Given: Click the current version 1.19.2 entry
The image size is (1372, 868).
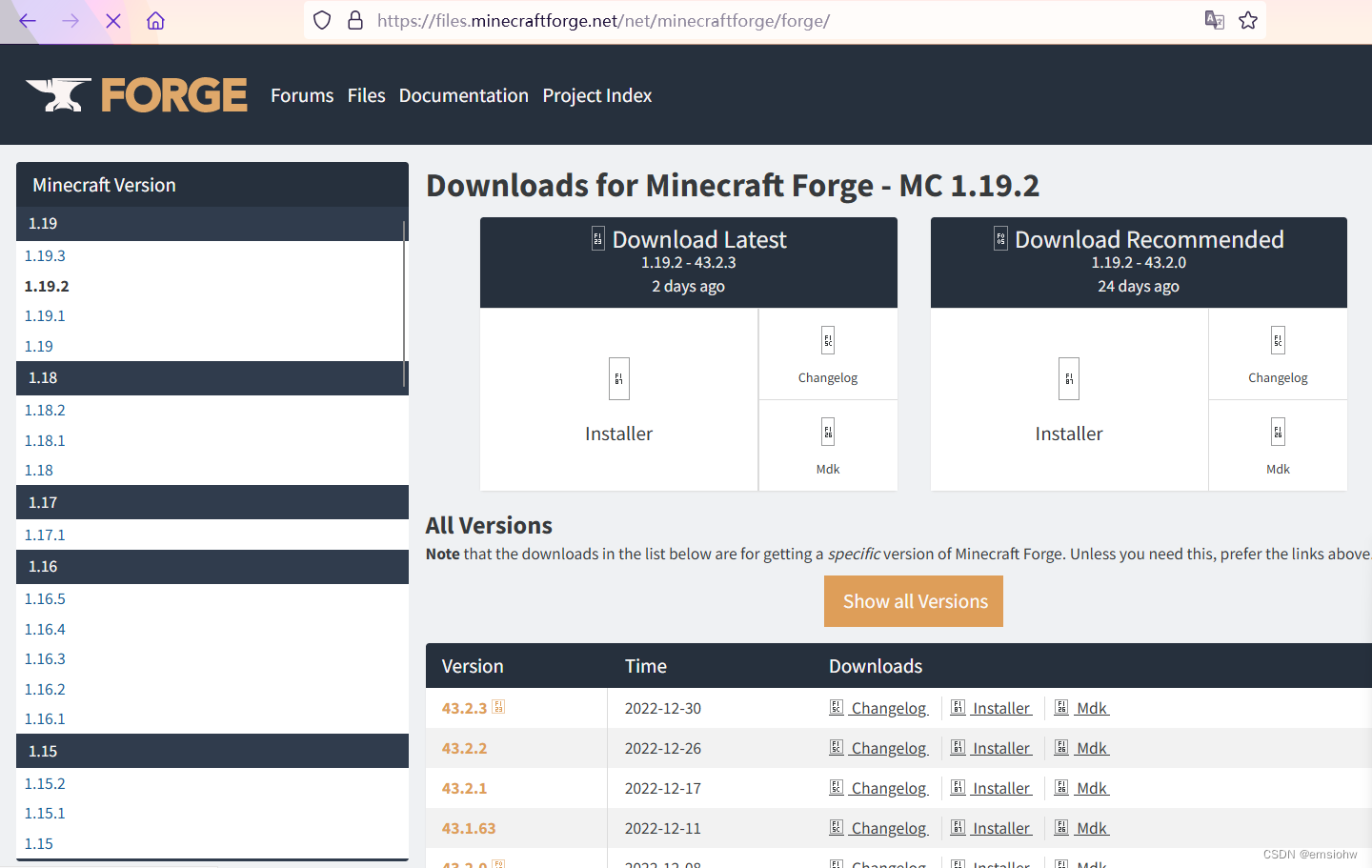Looking at the screenshot, I should coord(47,286).
